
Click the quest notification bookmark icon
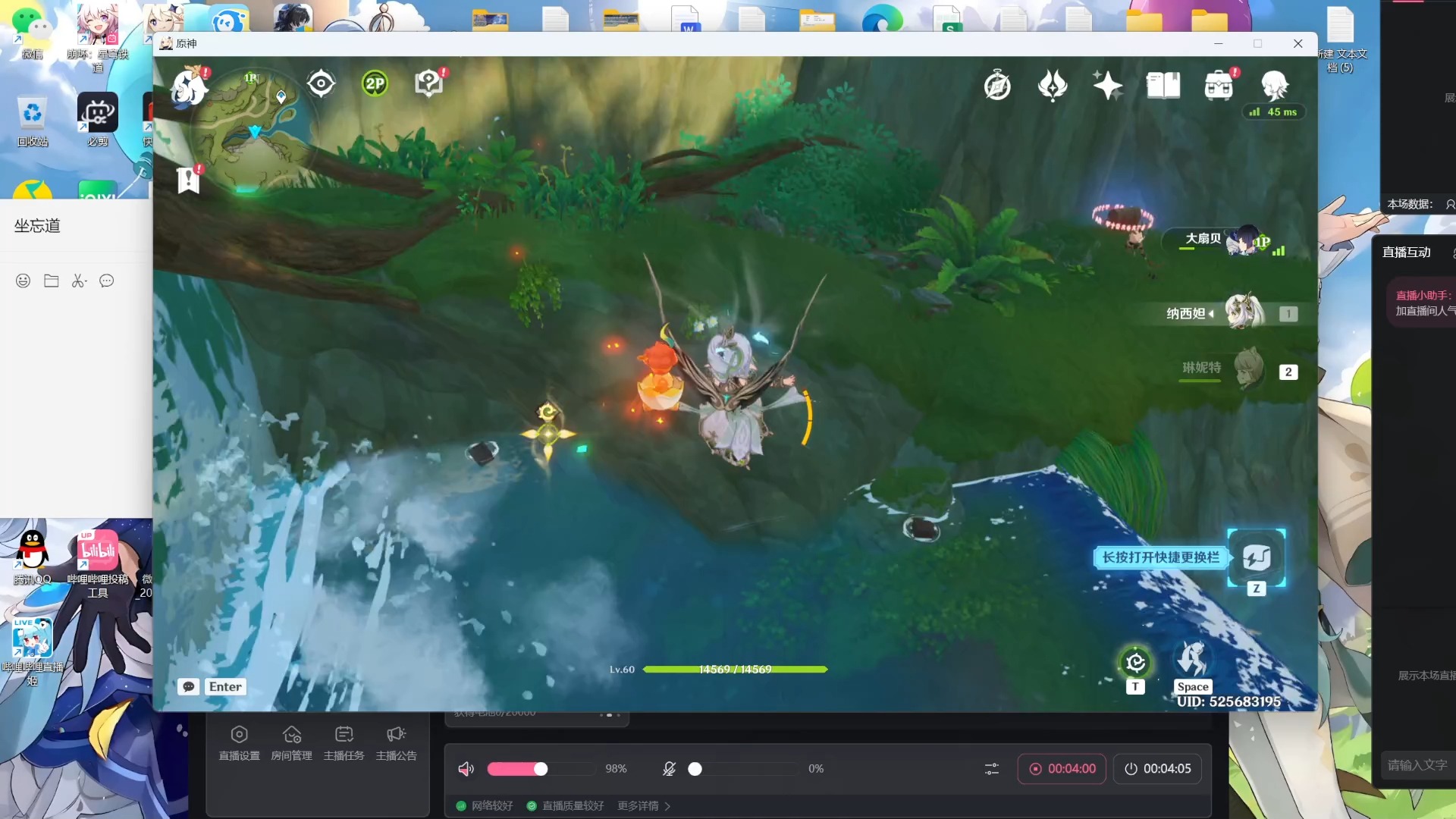pos(189,180)
